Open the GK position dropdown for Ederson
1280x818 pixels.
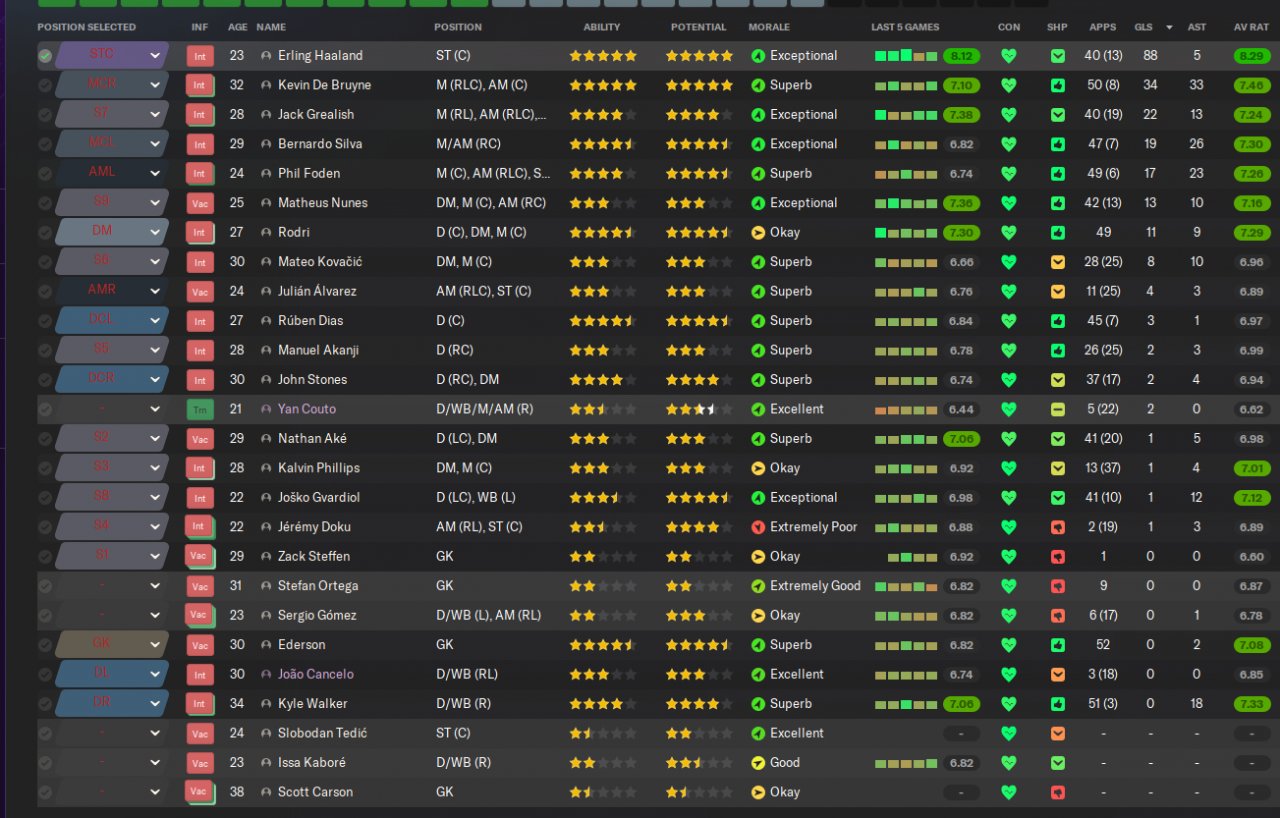111,645
